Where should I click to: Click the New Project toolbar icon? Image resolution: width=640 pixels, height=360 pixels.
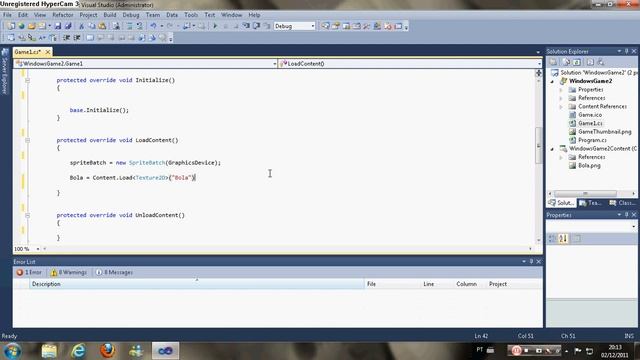click(11, 26)
